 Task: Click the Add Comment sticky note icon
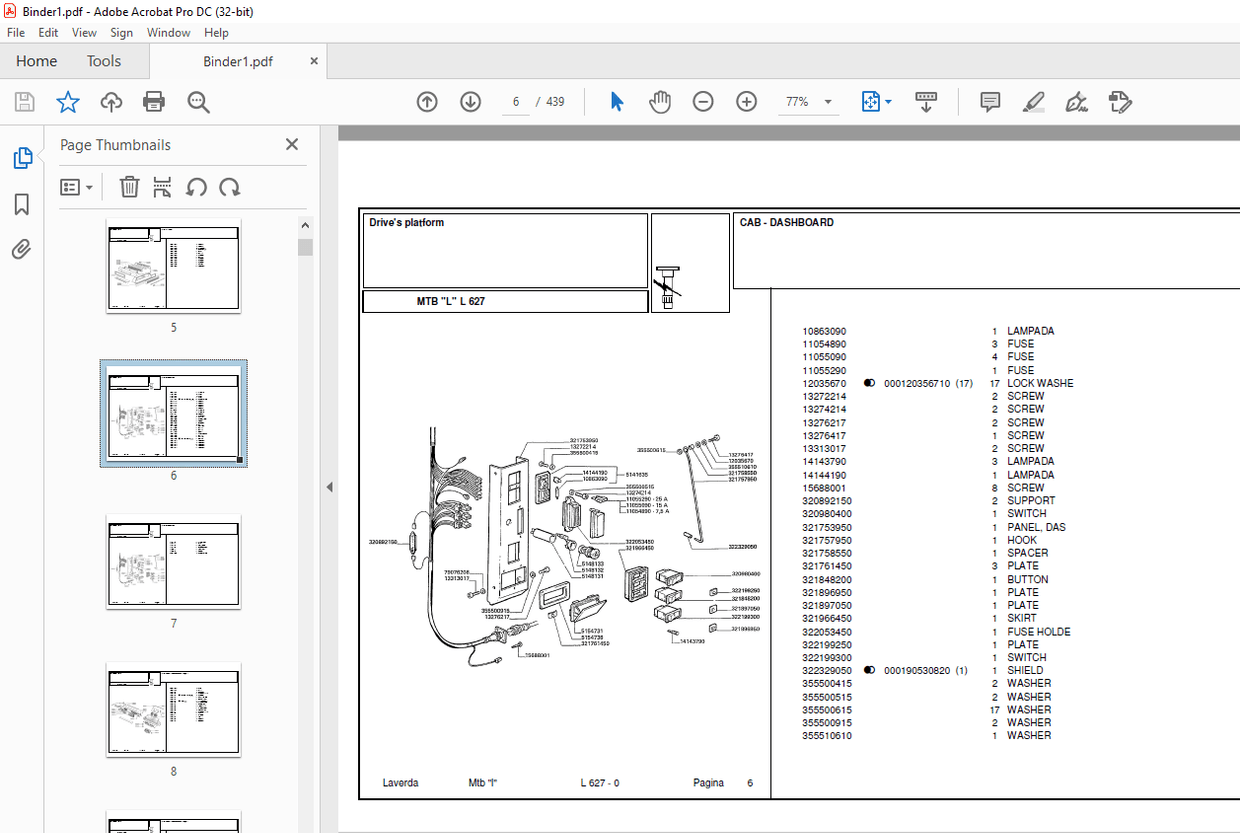coord(989,101)
